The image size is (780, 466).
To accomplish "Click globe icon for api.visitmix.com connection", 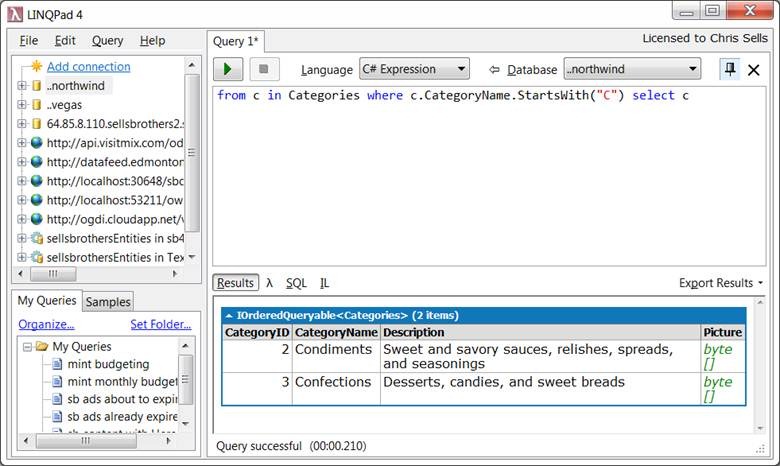I will pyautogui.click(x=36, y=143).
